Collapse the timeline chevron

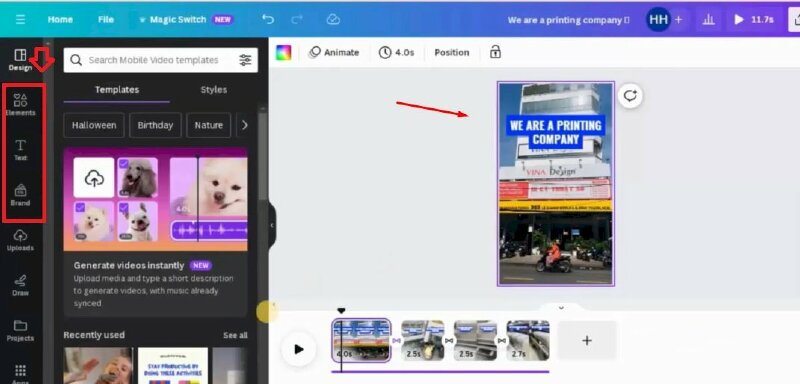click(561, 308)
